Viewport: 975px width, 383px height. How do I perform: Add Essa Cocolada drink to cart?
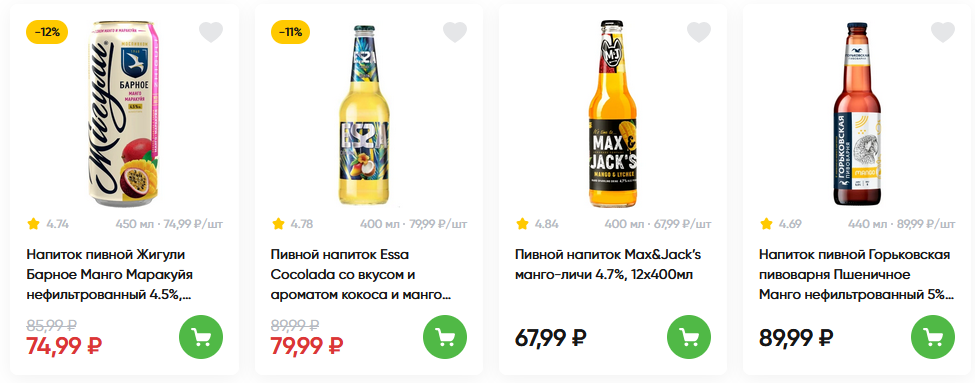pyautogui.click(x=445, y=337)
